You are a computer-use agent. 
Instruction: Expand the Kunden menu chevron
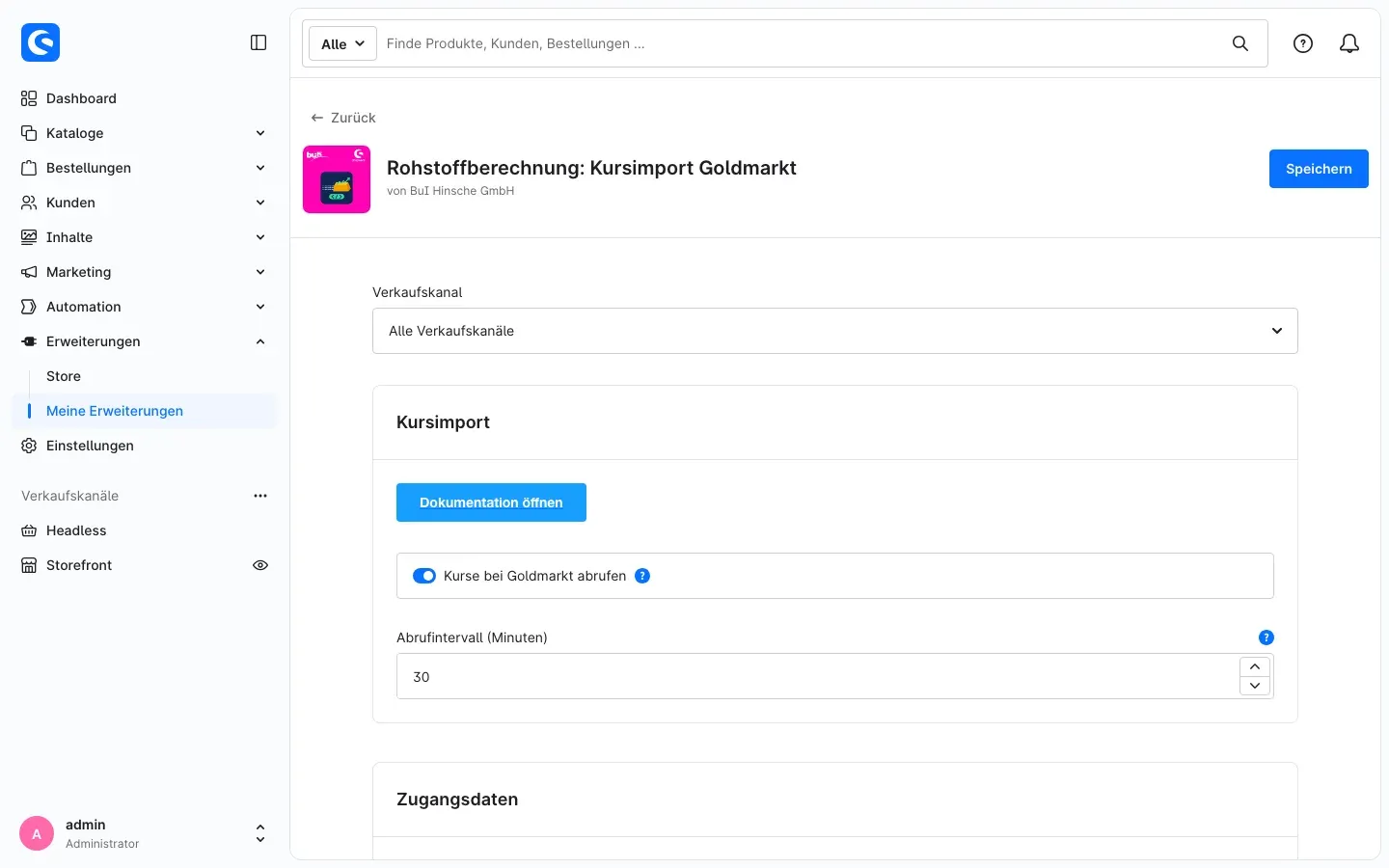(x=260, y=203)
